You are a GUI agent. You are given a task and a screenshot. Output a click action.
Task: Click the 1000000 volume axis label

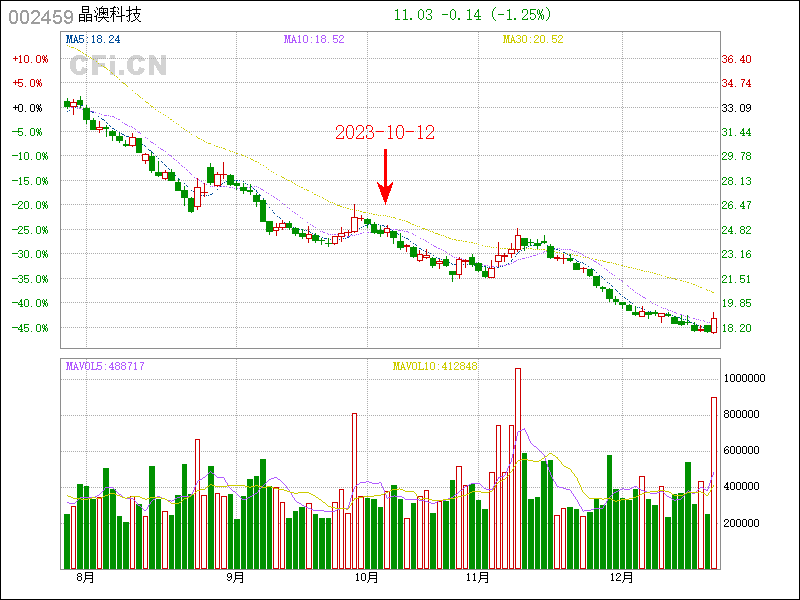(744, 378)
